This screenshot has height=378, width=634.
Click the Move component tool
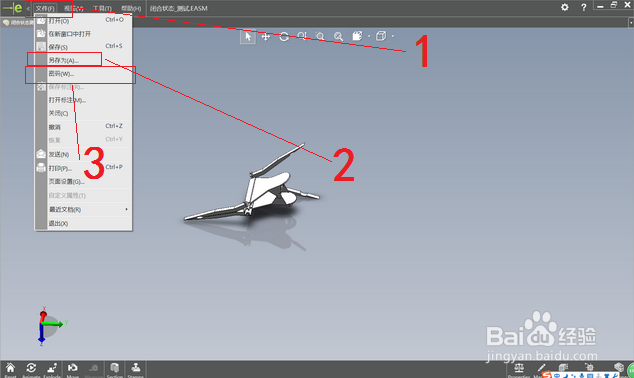click(72, 370)
